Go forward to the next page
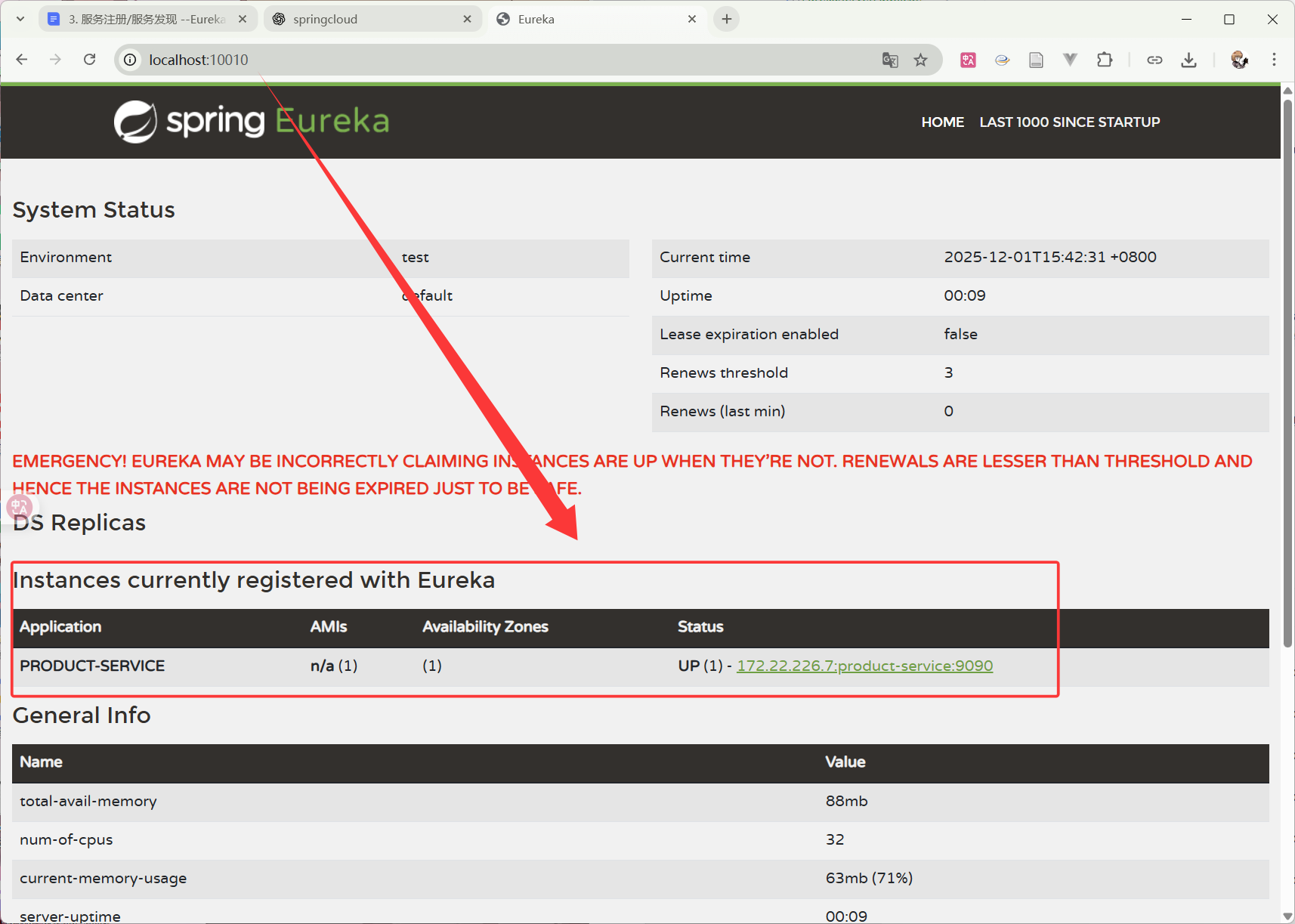This screenshot has height=924, width=1295. point(55,60)
